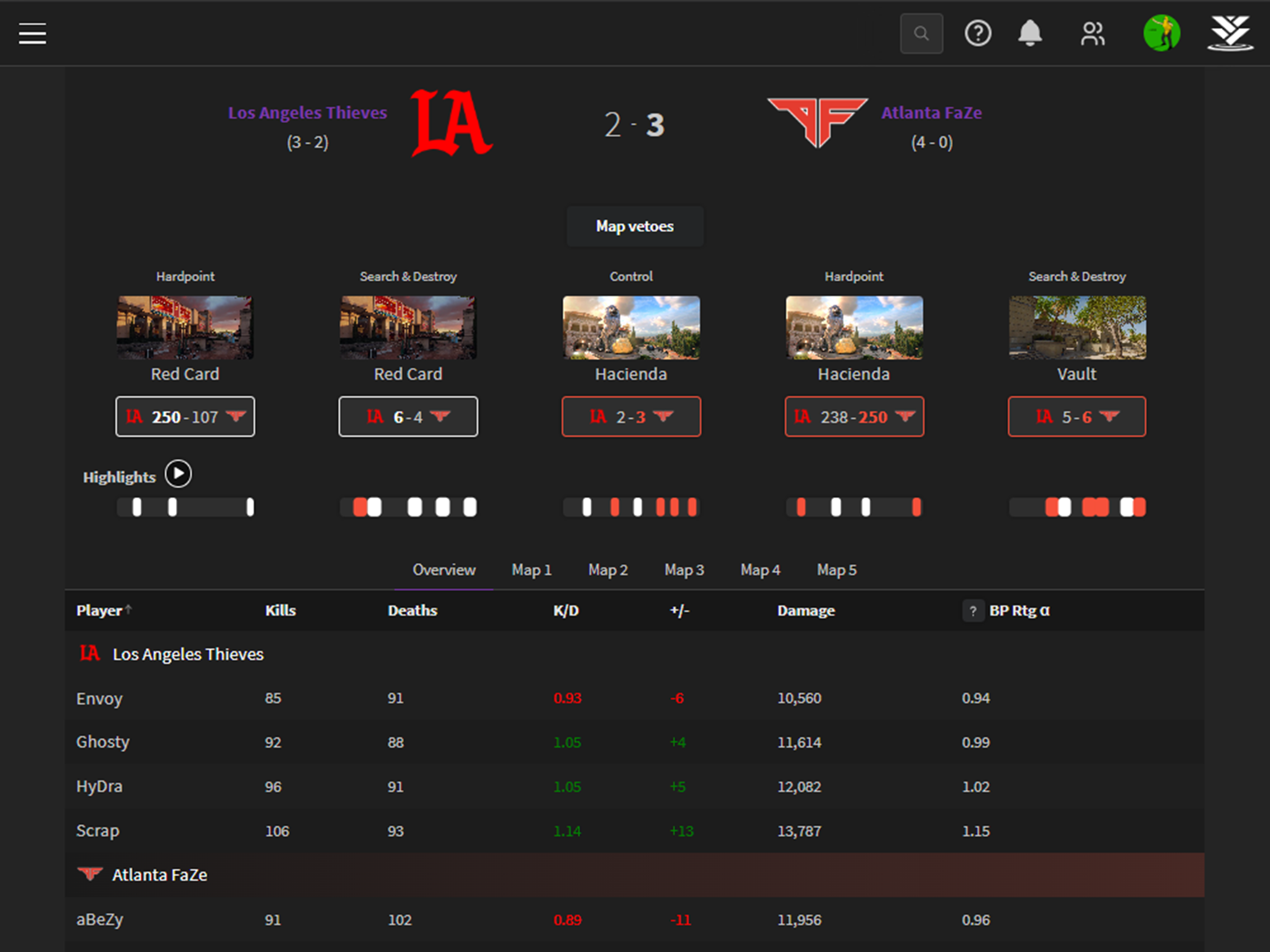
Task: Select the Overview tab
Action: pyautogui.click(x=444, y=570)
